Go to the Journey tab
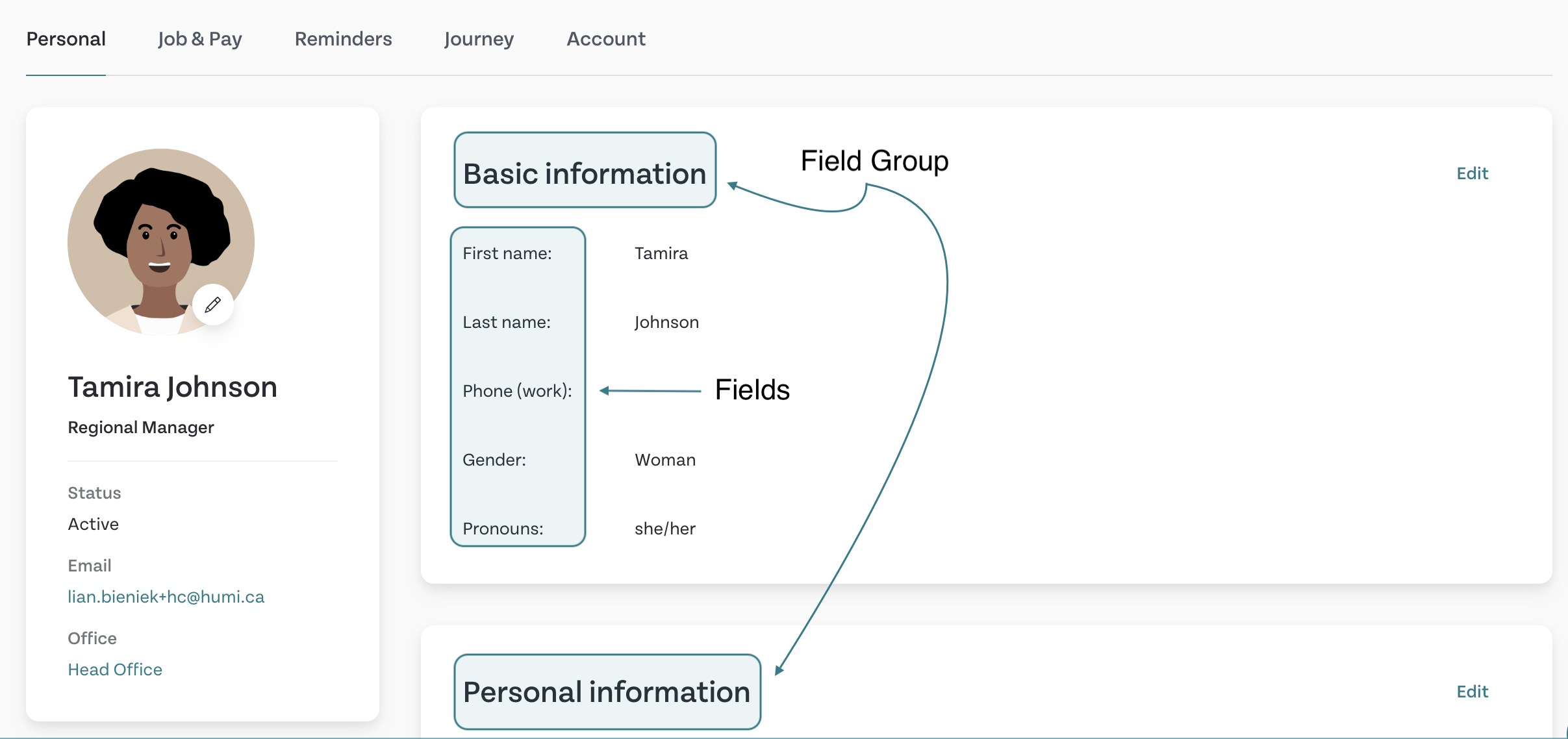This screenshot has width=1568, height=739. (479, 39)
